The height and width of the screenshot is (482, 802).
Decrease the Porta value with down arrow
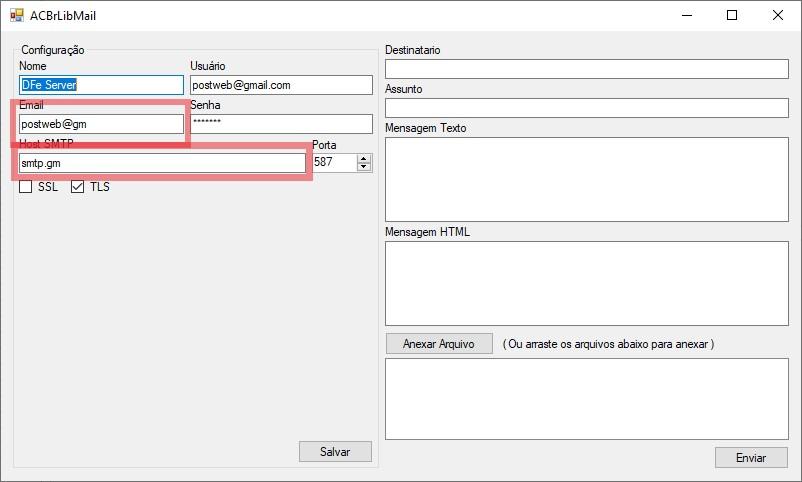tap(364, 167)
